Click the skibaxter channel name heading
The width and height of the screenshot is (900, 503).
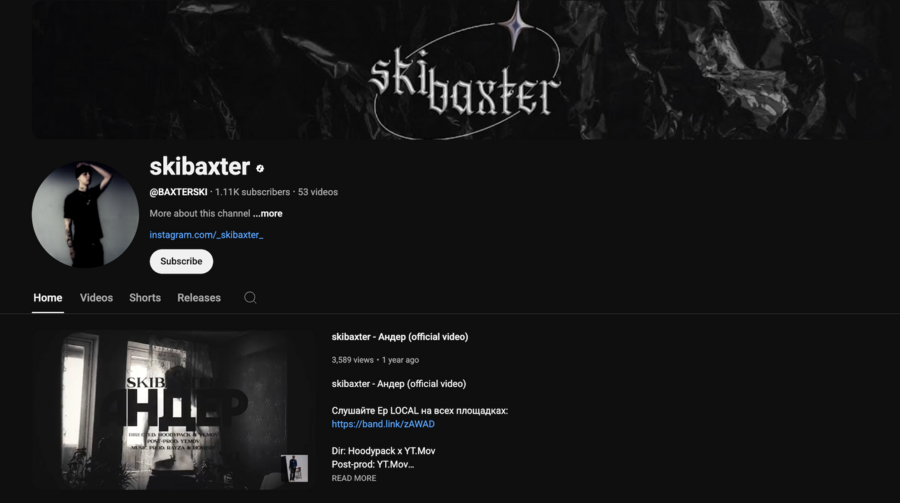(x=200, y=167)
